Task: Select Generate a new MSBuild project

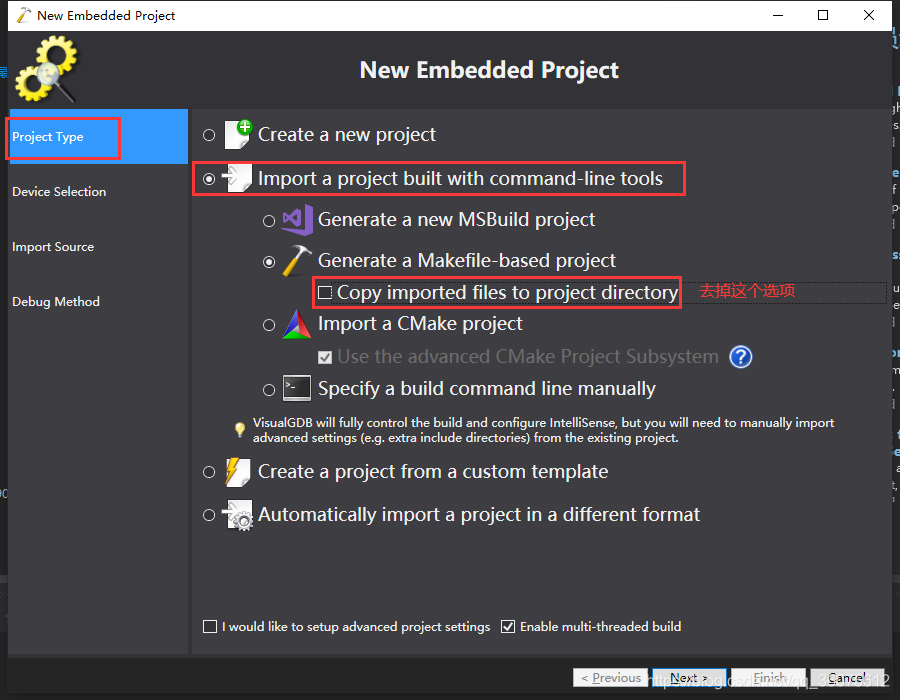Action: 269,220
